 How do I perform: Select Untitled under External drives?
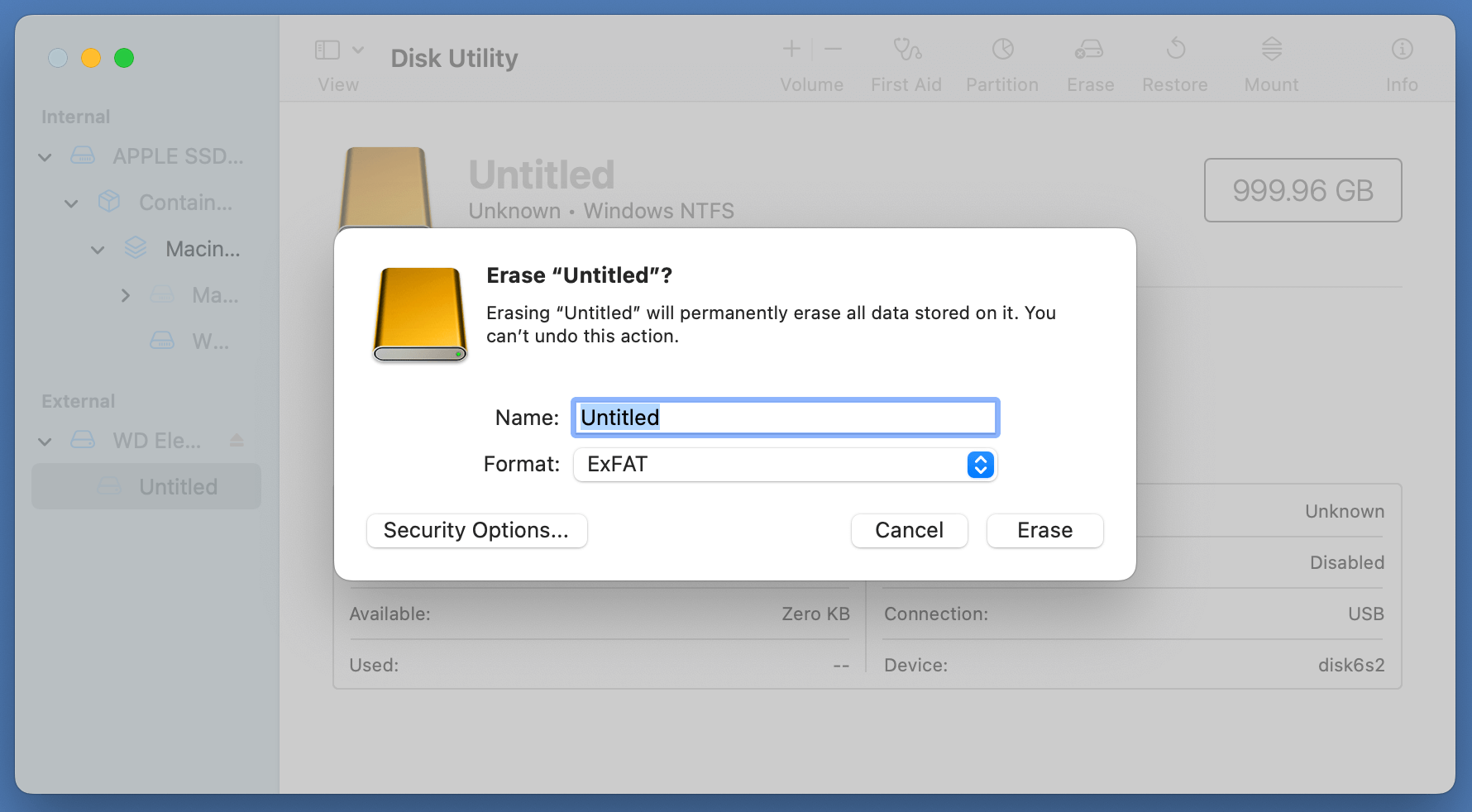[177, 486]
